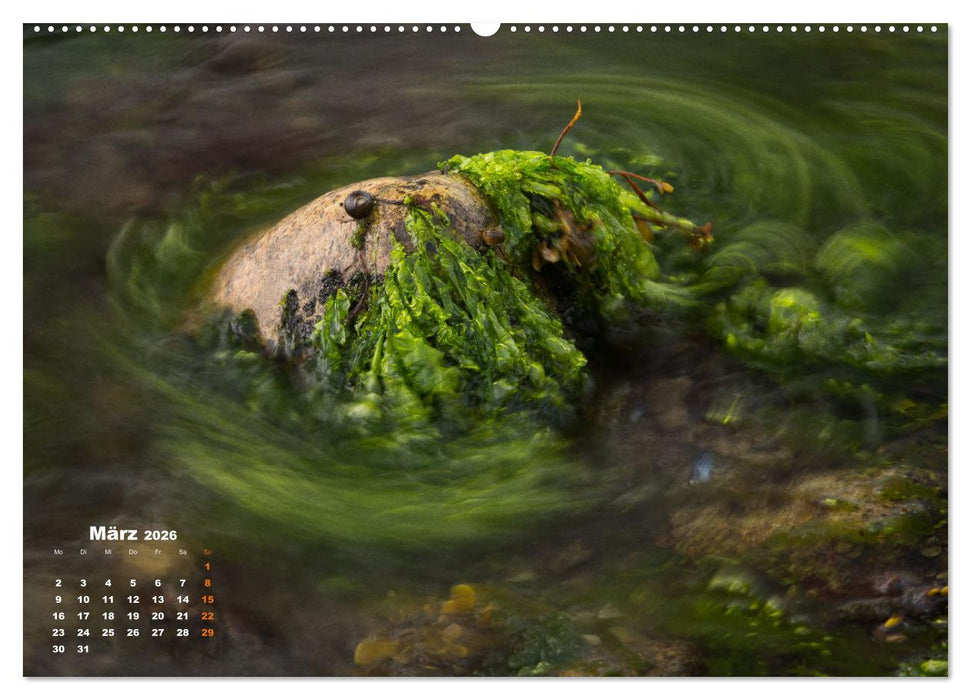971x700 pixels.
Task: Select date 1, the first Sunday
Action: click(x=207, y=566)
